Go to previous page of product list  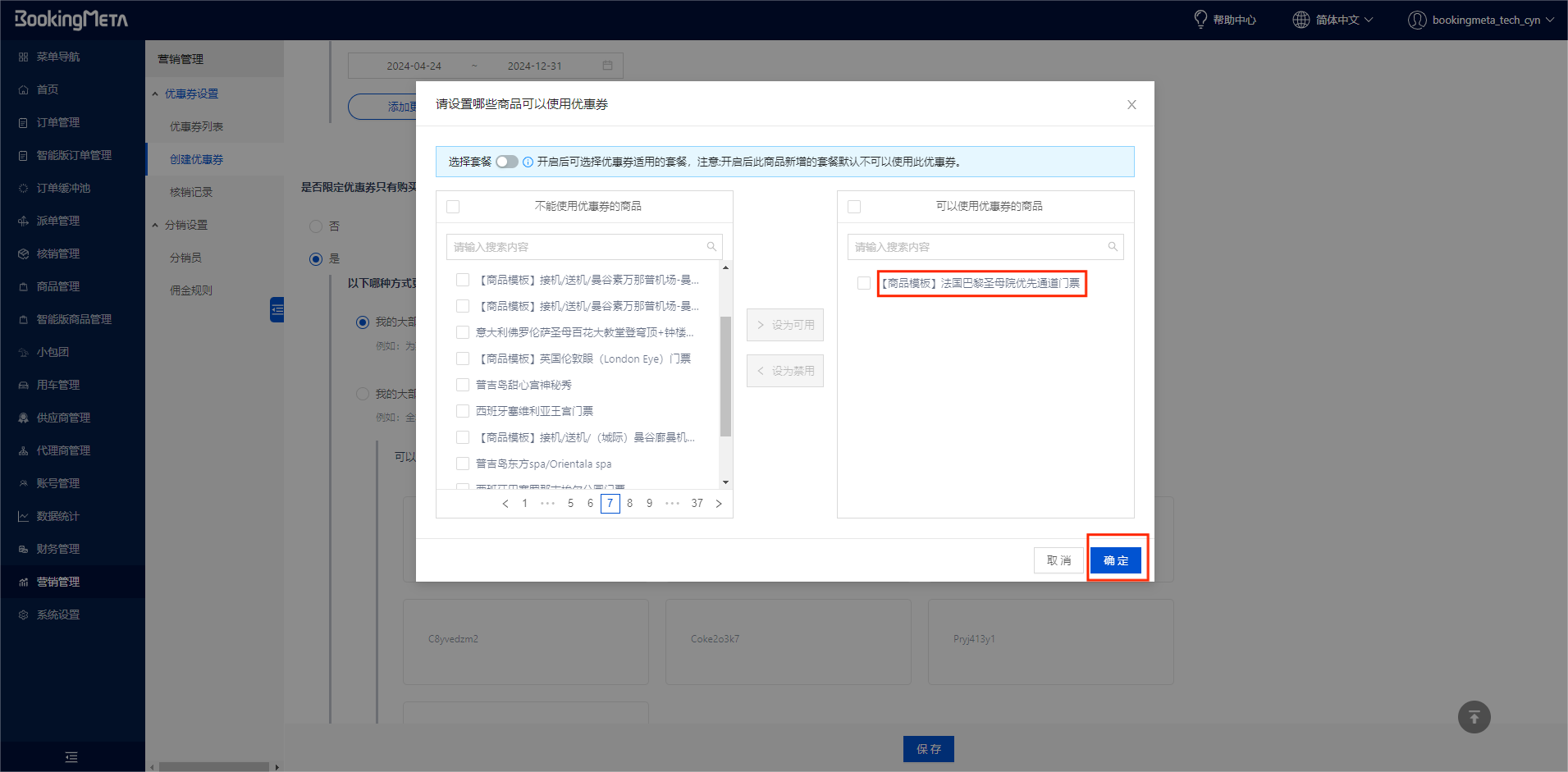(505, 504)
